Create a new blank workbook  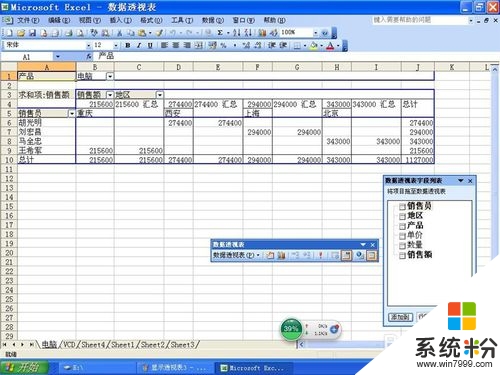[9, 33]
